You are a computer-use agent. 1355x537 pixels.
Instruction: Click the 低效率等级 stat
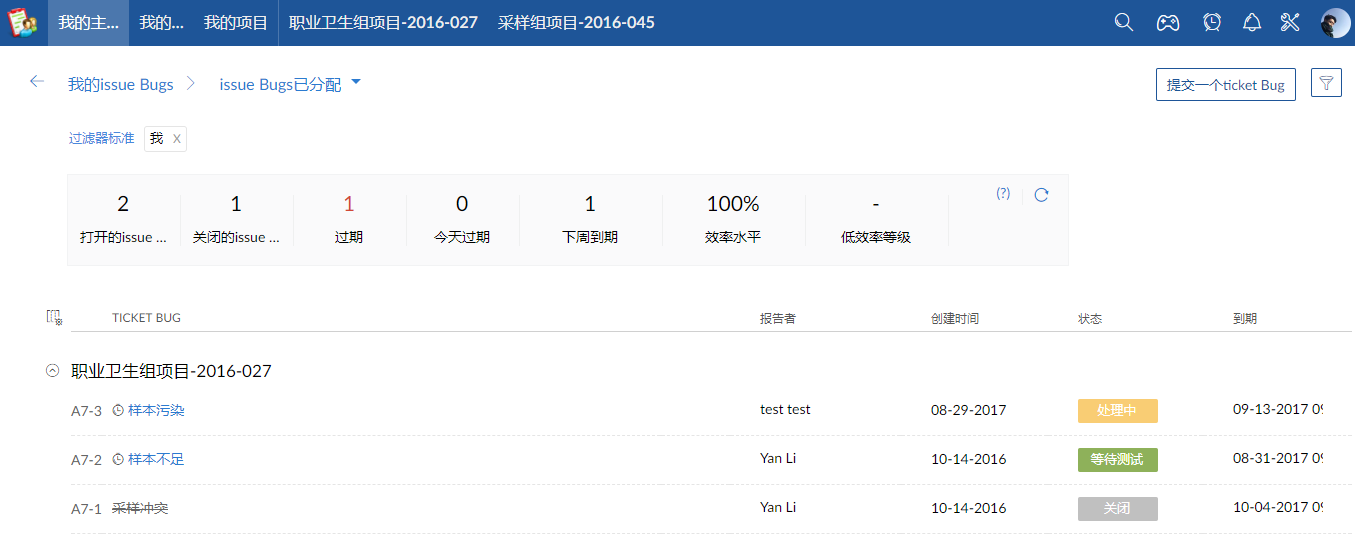pyautogui.click(x=876, y=220)
